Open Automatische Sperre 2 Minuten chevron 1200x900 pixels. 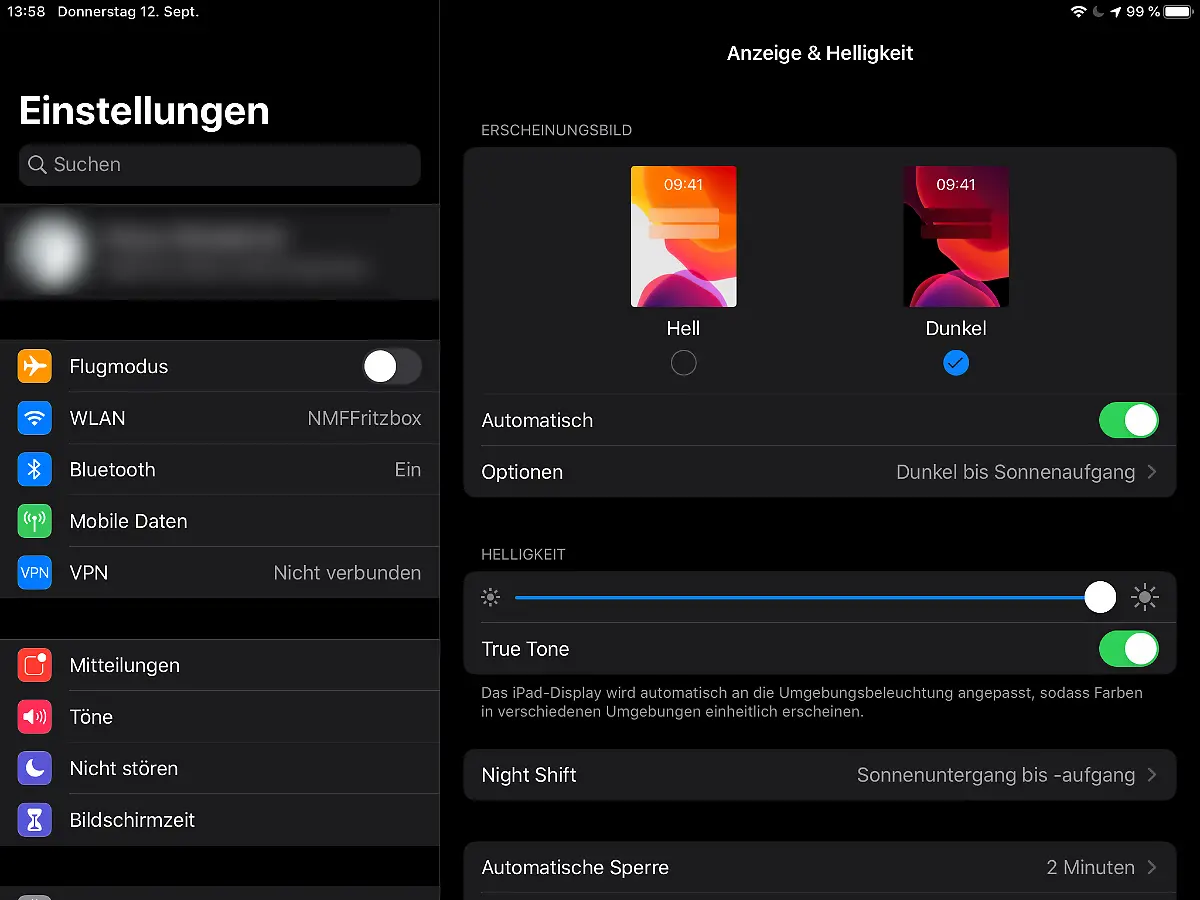[x=1152, y=867]
